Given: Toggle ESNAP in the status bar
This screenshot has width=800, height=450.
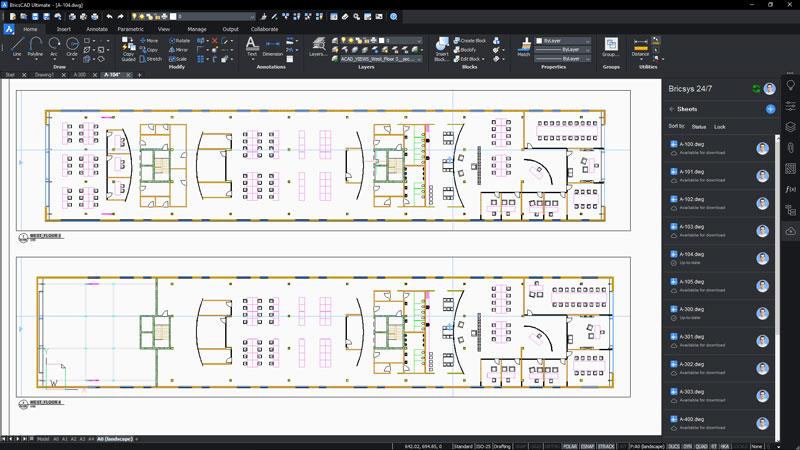Looking at the screenshot, I should click(586, 445).
